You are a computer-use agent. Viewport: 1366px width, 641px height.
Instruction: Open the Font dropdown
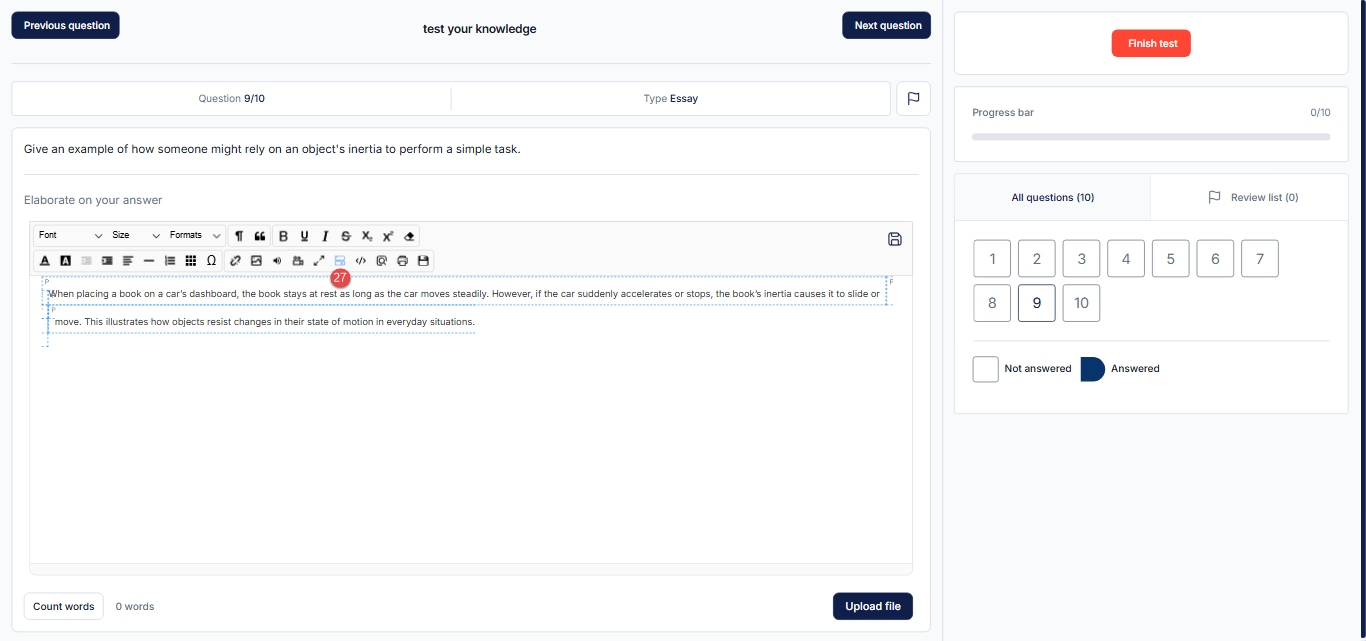(x=70, y=236)
